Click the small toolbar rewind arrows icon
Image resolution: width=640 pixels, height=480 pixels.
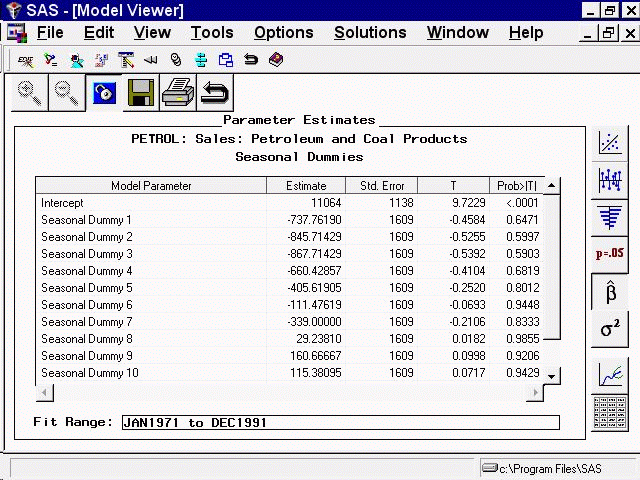pyautogui.click(x=151, y=60)
